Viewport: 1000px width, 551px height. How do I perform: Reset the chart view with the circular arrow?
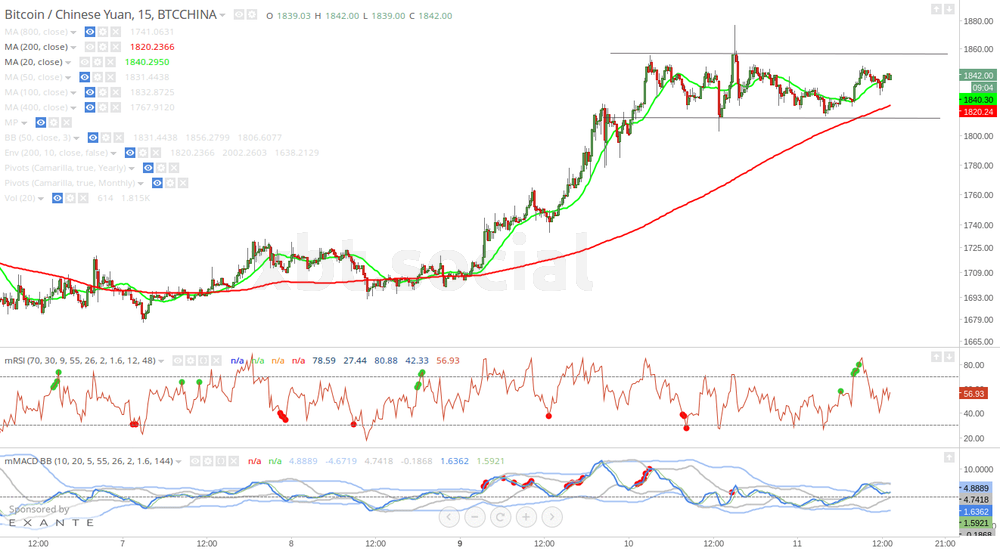point(500,517)
